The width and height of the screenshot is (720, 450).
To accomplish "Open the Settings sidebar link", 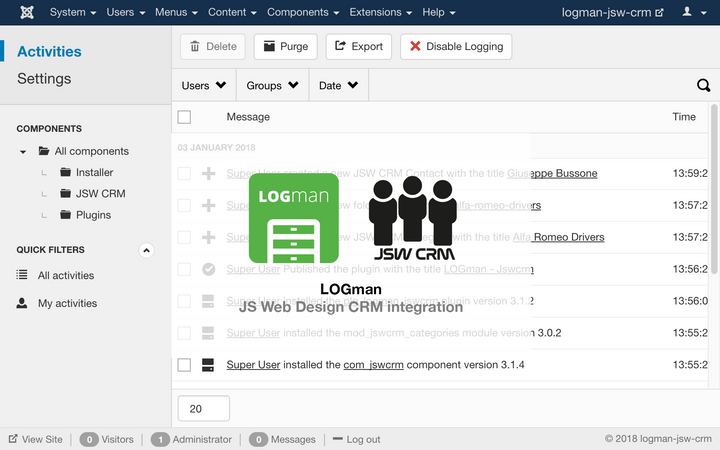I will point(44,79).
